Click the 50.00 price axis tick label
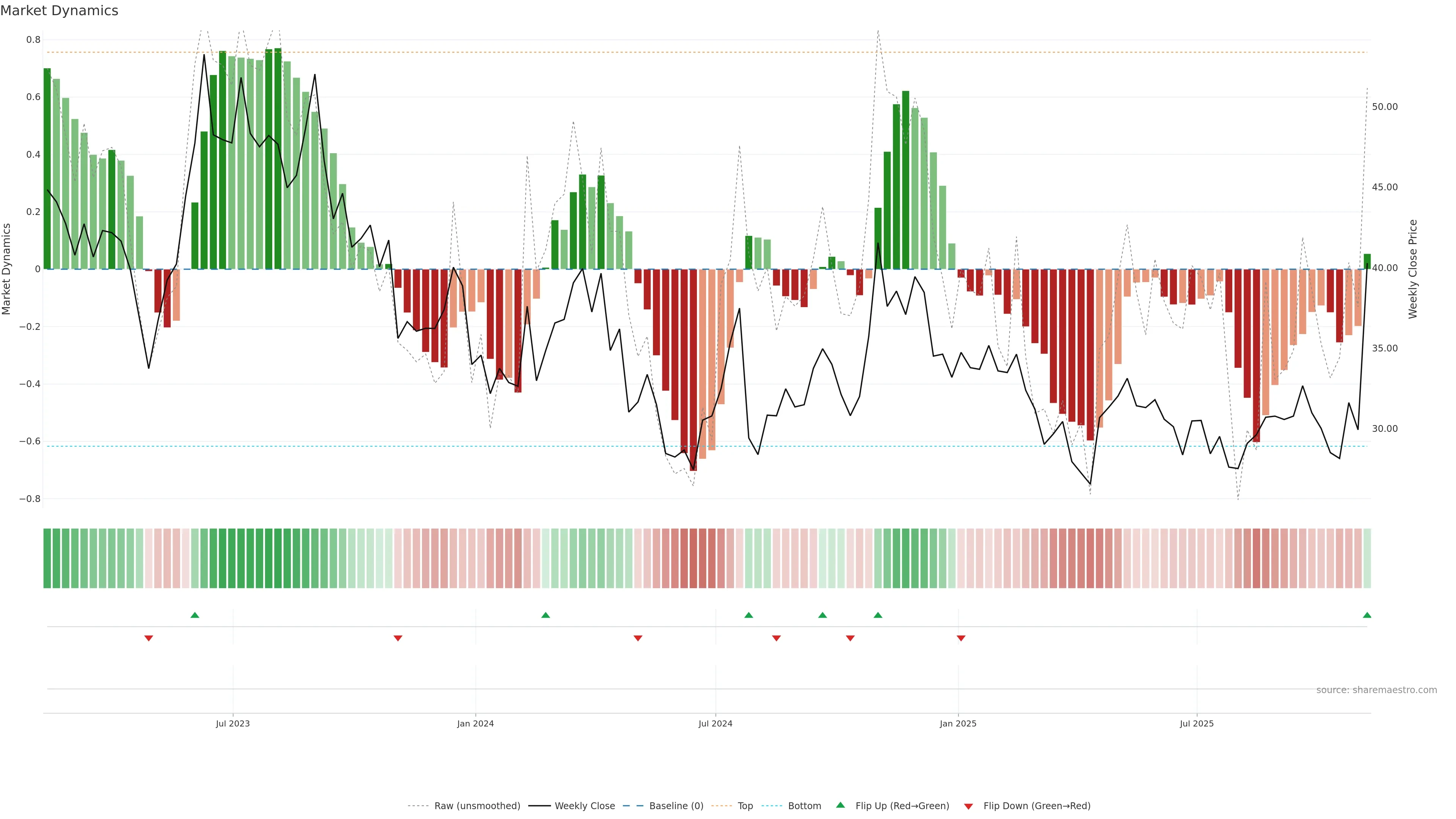Image resolution: width=1456 pixels, height=819 pixels. coord(1385,107)
